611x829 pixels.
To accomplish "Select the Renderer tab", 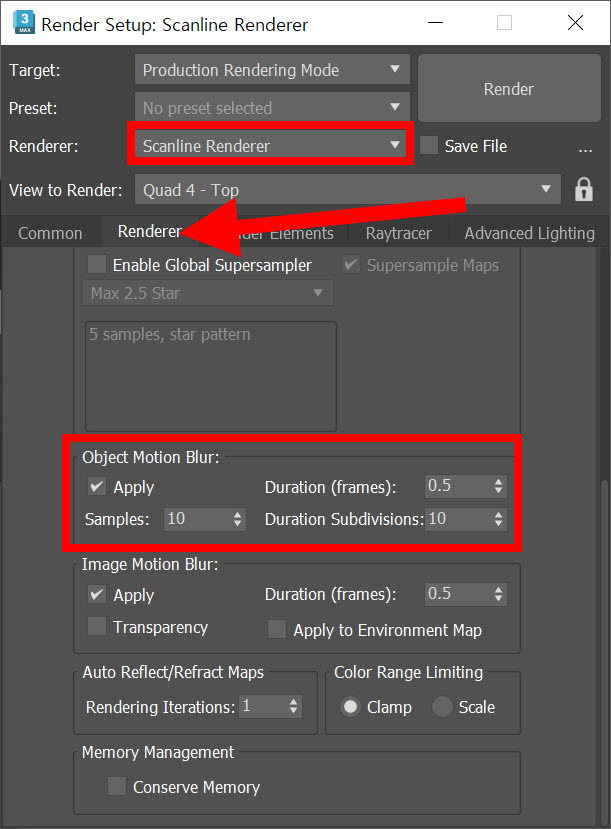I will pos(150,231).
